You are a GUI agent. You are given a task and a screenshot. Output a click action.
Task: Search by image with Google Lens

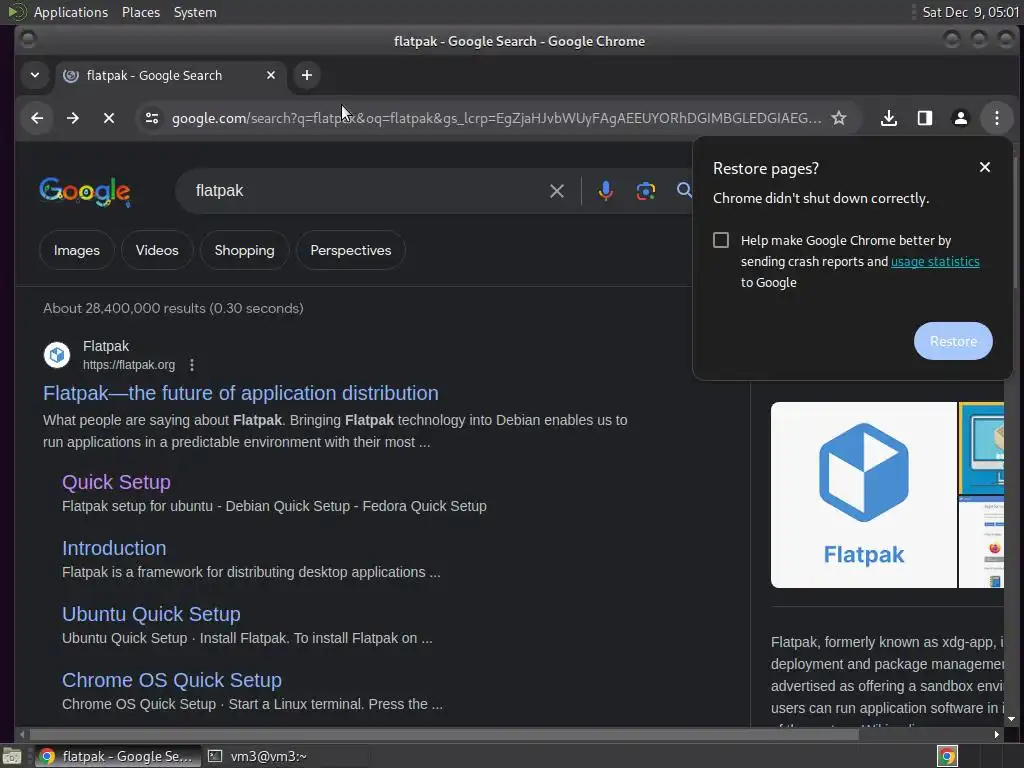pyautogui.click(x=646, y=191)
